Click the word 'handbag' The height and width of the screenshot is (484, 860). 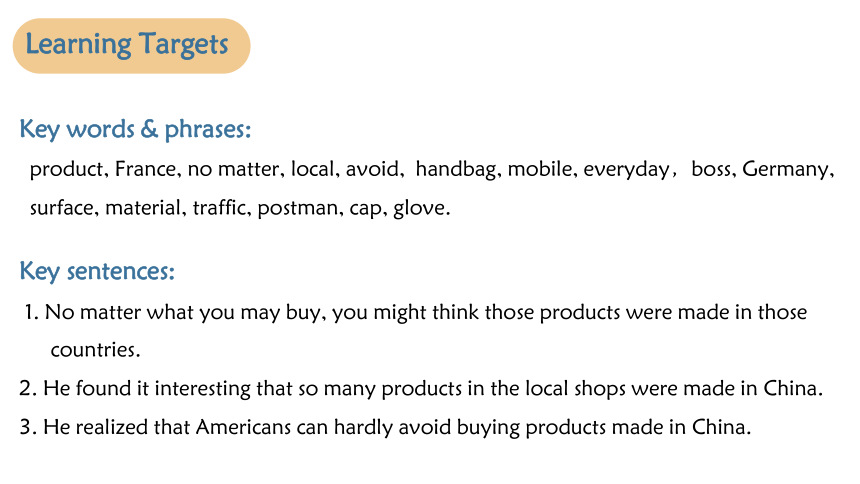pos(456,169)
